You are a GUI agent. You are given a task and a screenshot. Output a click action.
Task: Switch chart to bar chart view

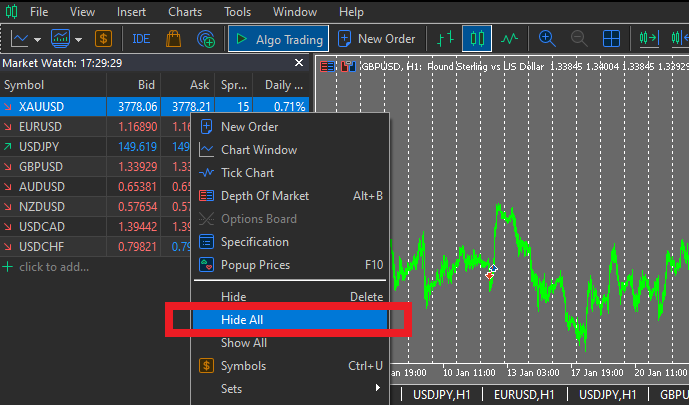[x=445, y=39]
